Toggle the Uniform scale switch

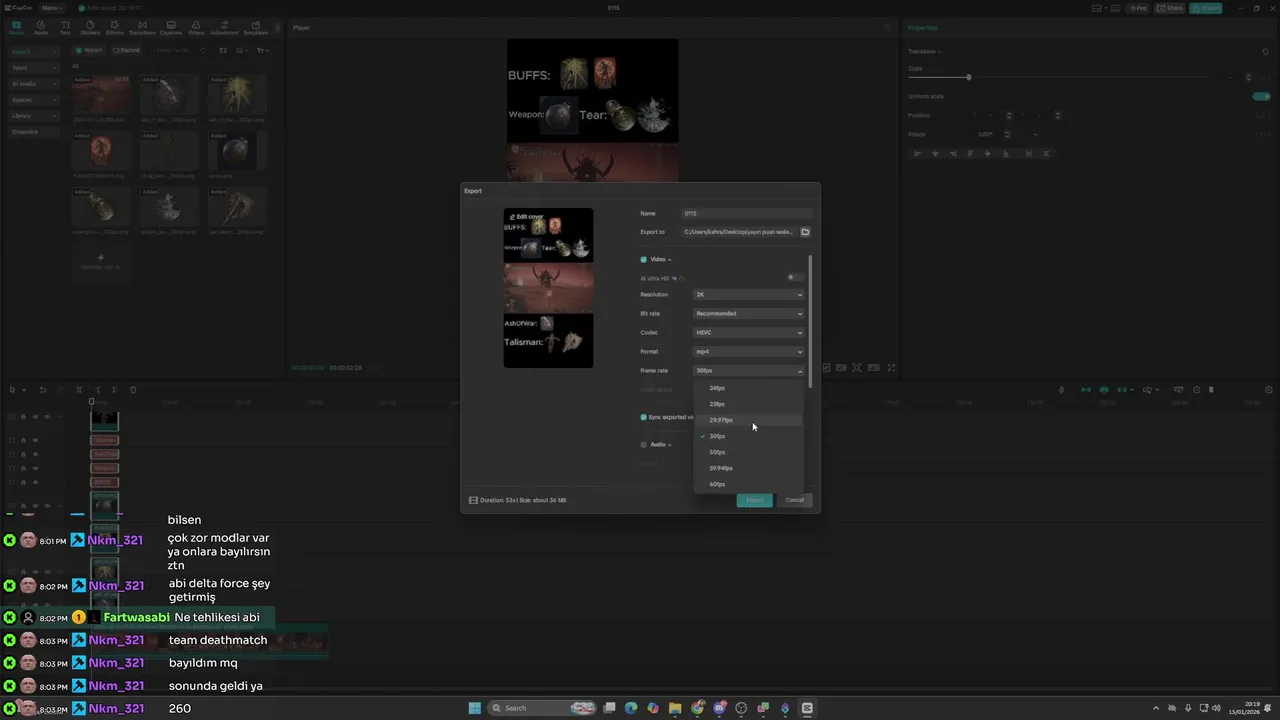[x=1262, y=97]
